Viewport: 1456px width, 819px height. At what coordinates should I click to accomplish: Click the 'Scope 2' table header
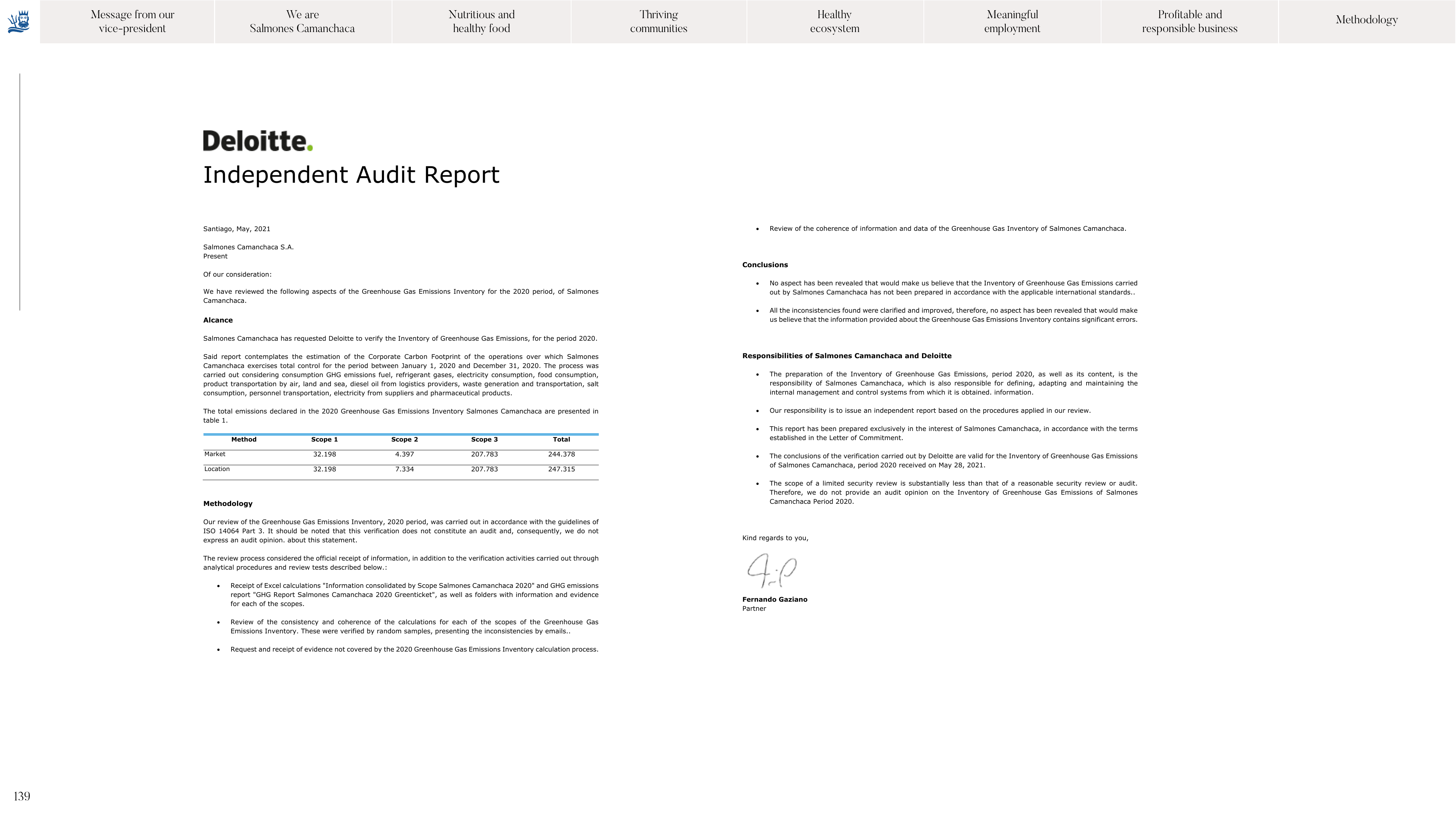click(405, 439)
